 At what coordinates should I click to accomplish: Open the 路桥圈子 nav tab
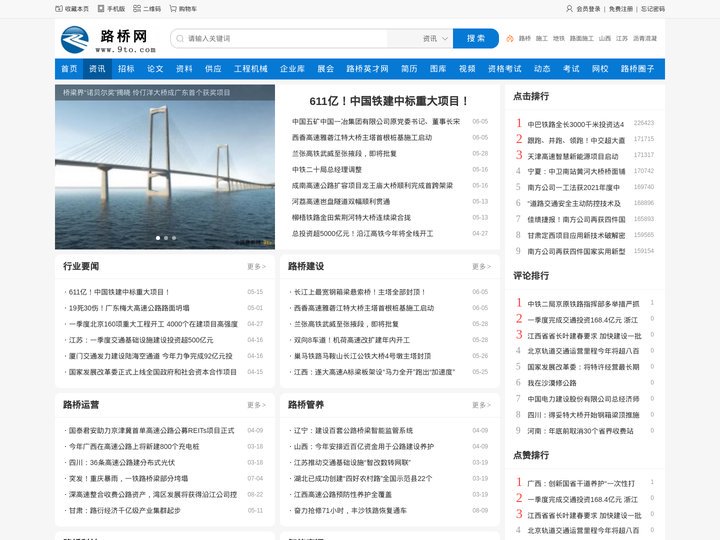pos(637,69)
